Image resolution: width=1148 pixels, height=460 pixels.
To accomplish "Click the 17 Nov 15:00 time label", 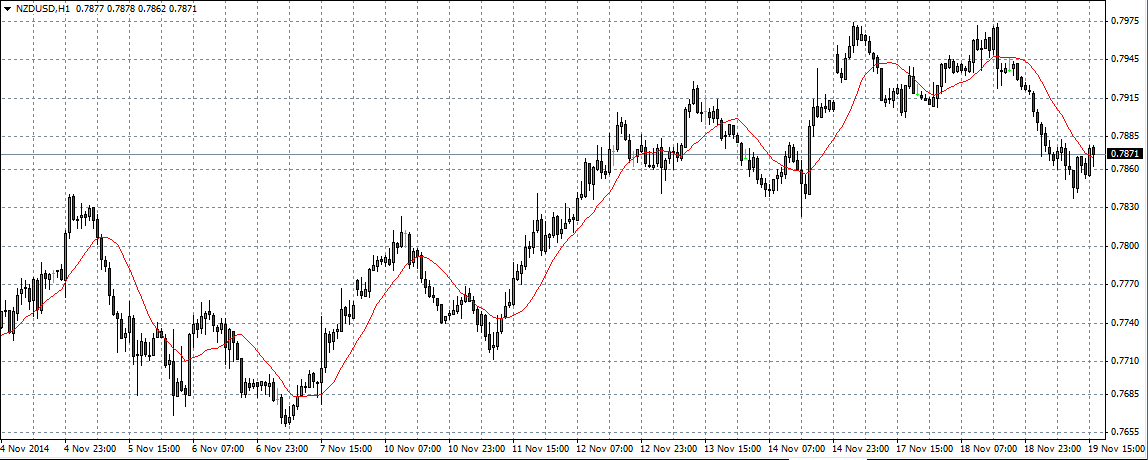I will click(x=925, y=448).
